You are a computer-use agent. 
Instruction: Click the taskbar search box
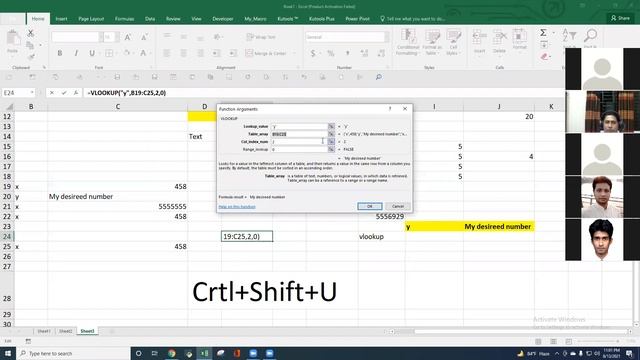pyautogui.click(x=73, y=353)
